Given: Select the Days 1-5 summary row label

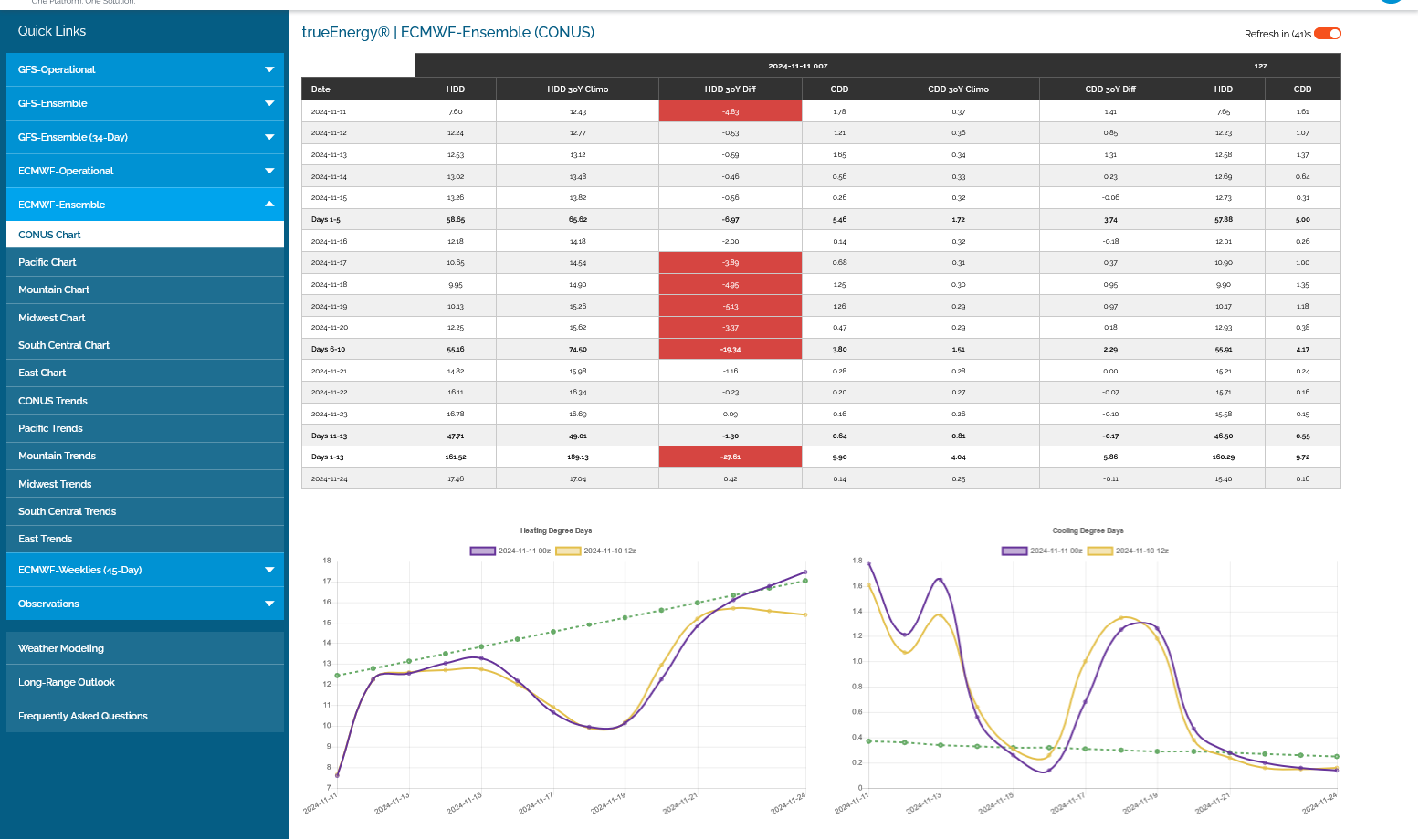Looking at the screenshot, I should coord(358,219).
